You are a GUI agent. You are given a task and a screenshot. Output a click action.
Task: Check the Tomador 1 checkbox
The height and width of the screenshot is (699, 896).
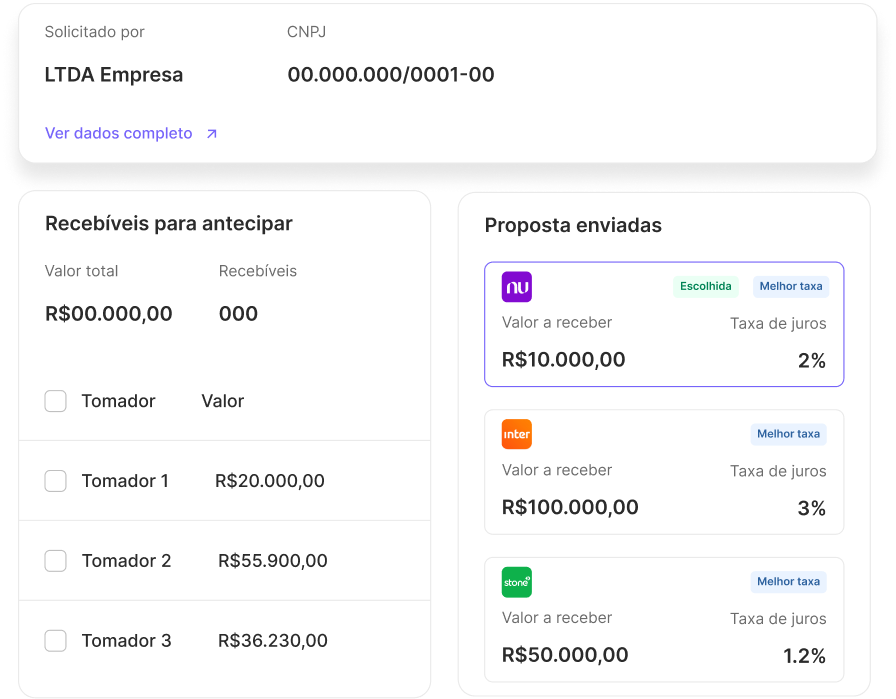[x=55, y=481]
